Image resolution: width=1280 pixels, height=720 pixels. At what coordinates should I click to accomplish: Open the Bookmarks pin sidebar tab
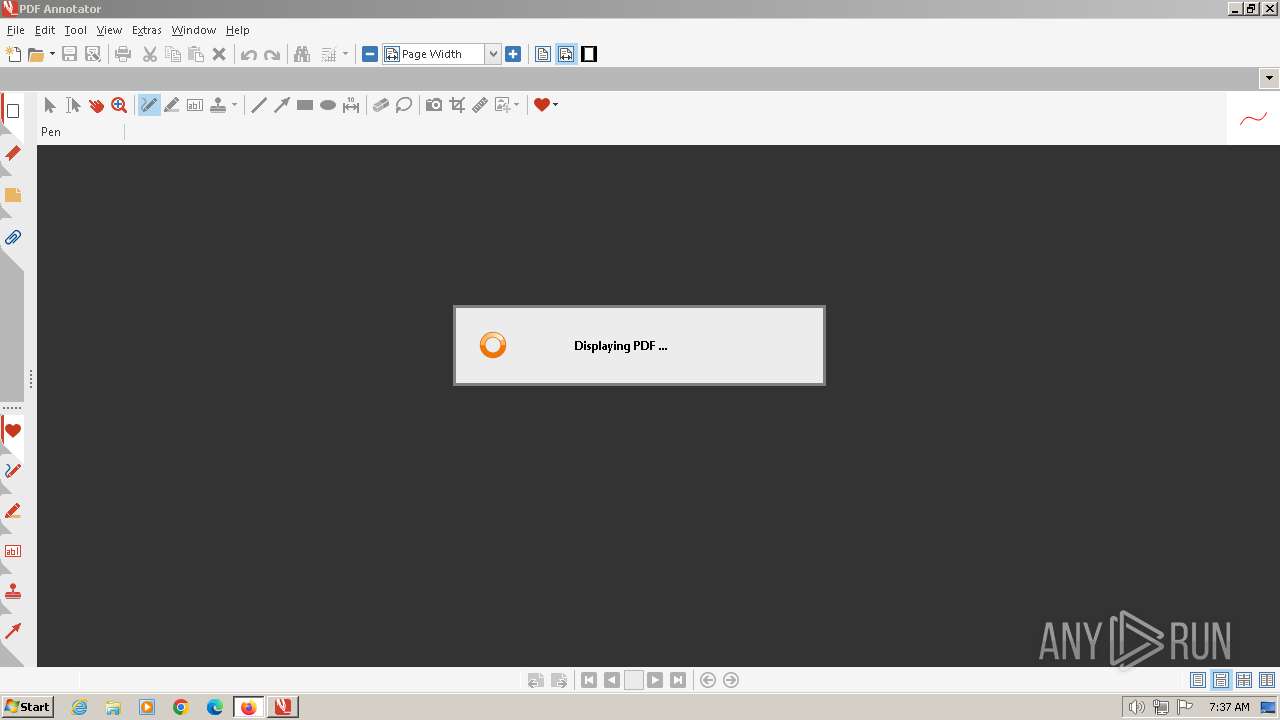[12, 153]
